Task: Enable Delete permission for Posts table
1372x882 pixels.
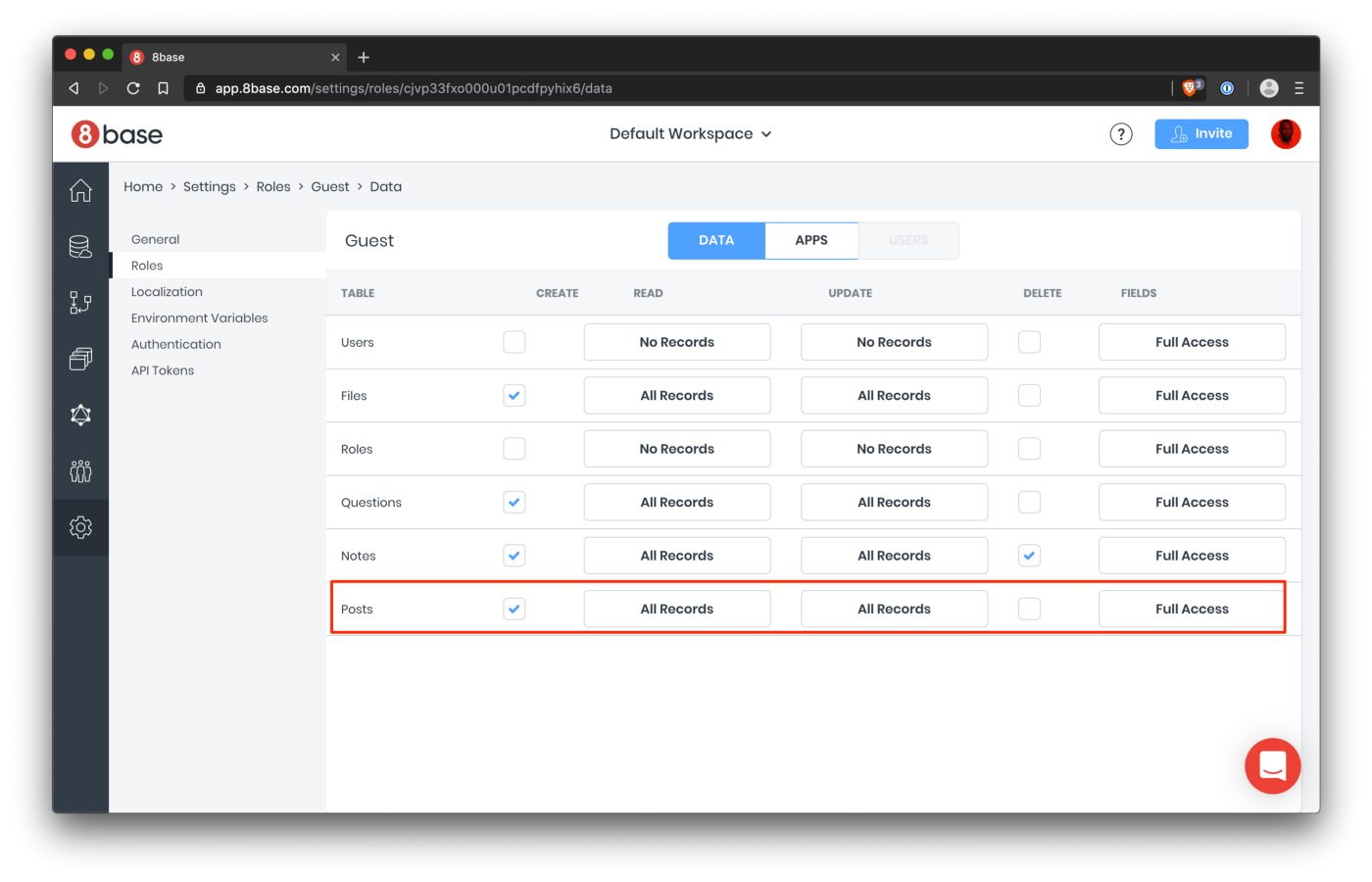Action: [1029, 609]
